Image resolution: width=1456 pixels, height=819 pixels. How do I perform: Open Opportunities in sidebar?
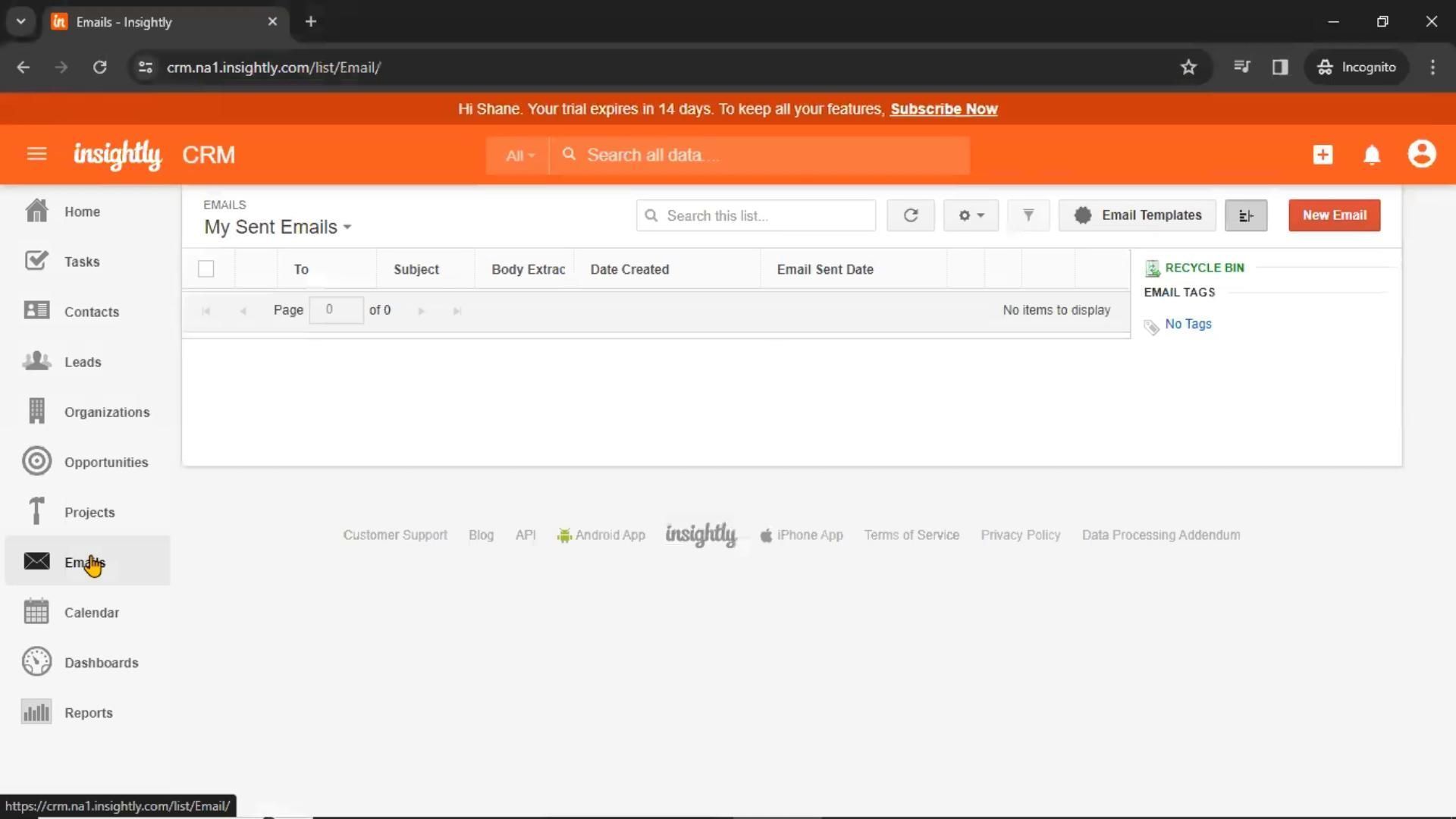105,462
